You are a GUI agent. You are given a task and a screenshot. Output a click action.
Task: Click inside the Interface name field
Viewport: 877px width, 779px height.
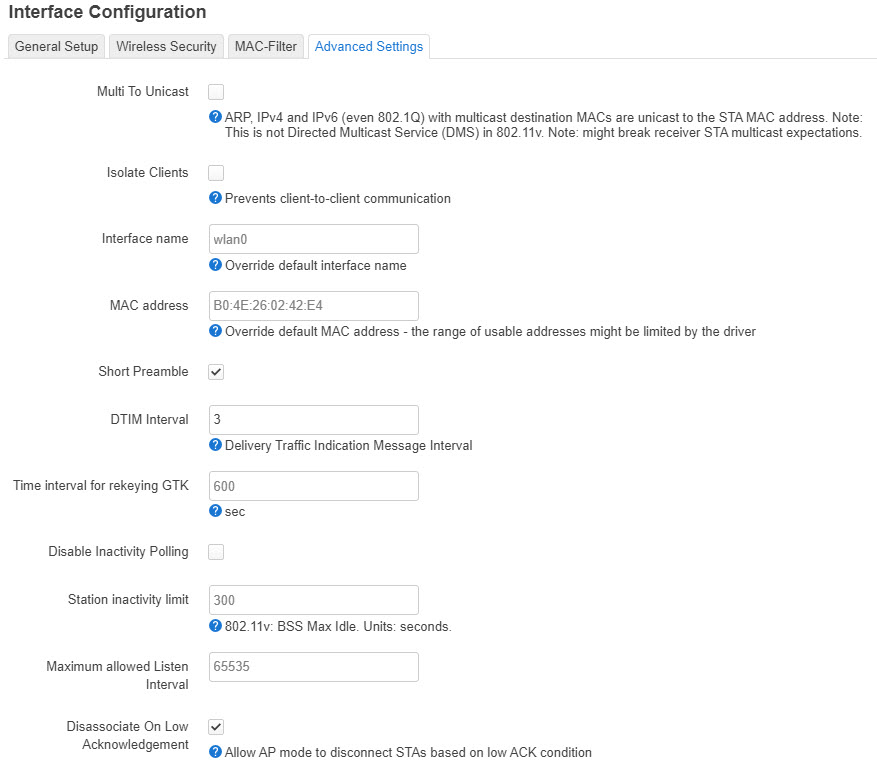pos(313,238)
